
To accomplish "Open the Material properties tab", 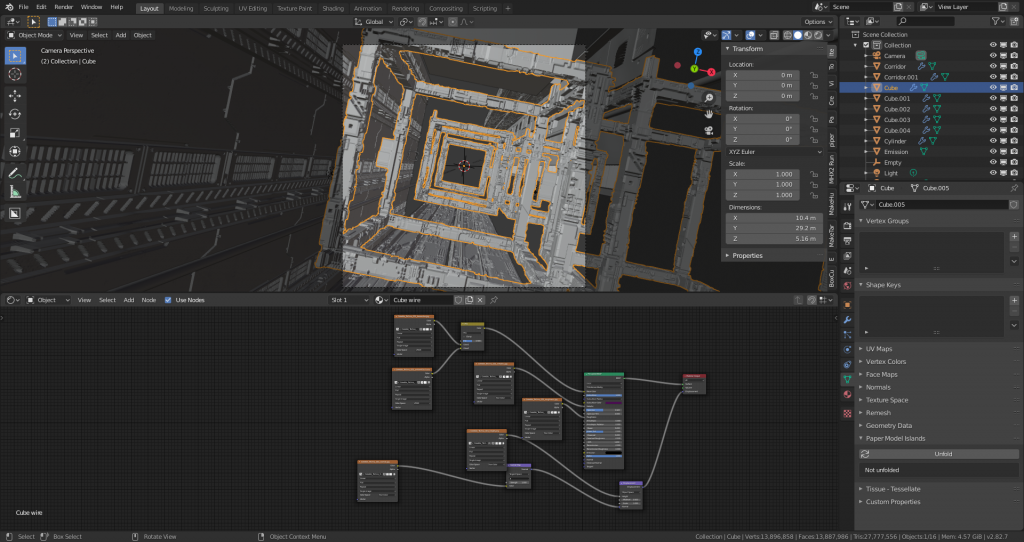I will (847, 394).
